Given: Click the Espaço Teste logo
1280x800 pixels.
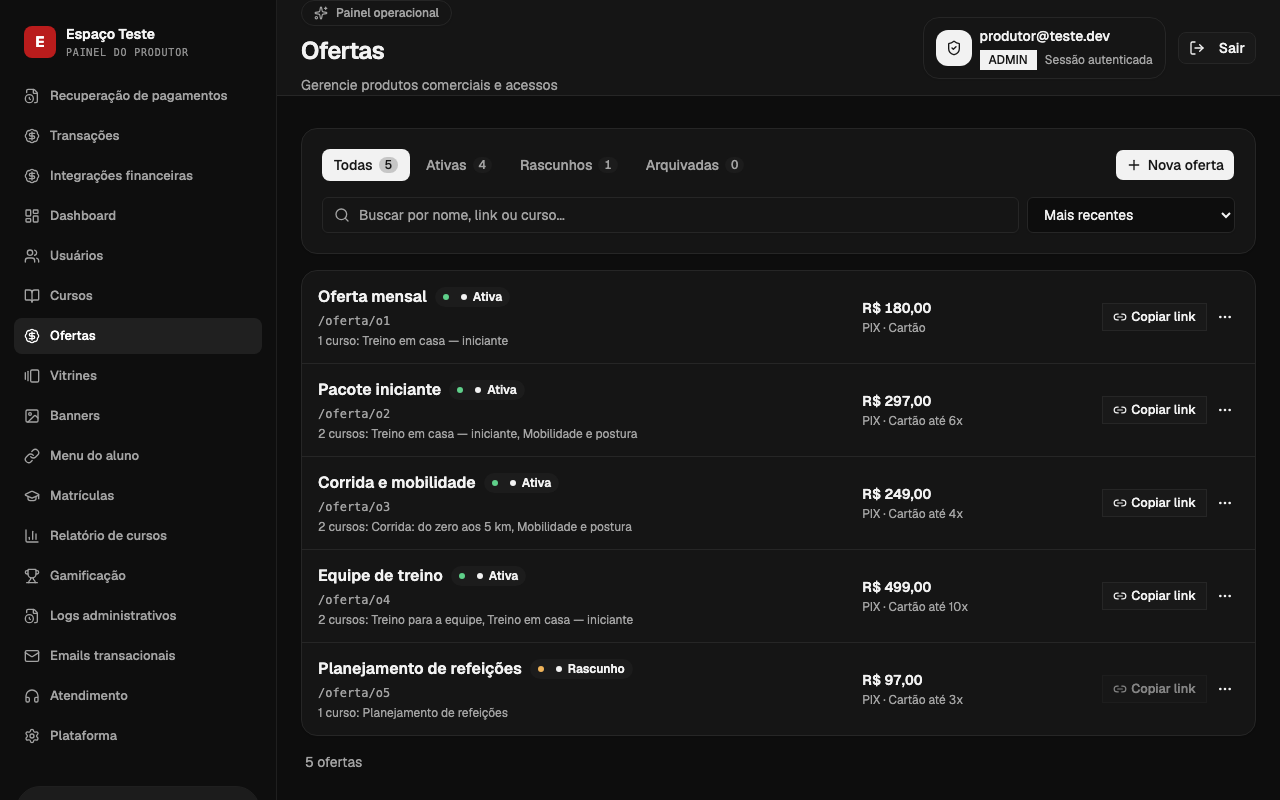Looking at the screenshot, I should [40, 42].
